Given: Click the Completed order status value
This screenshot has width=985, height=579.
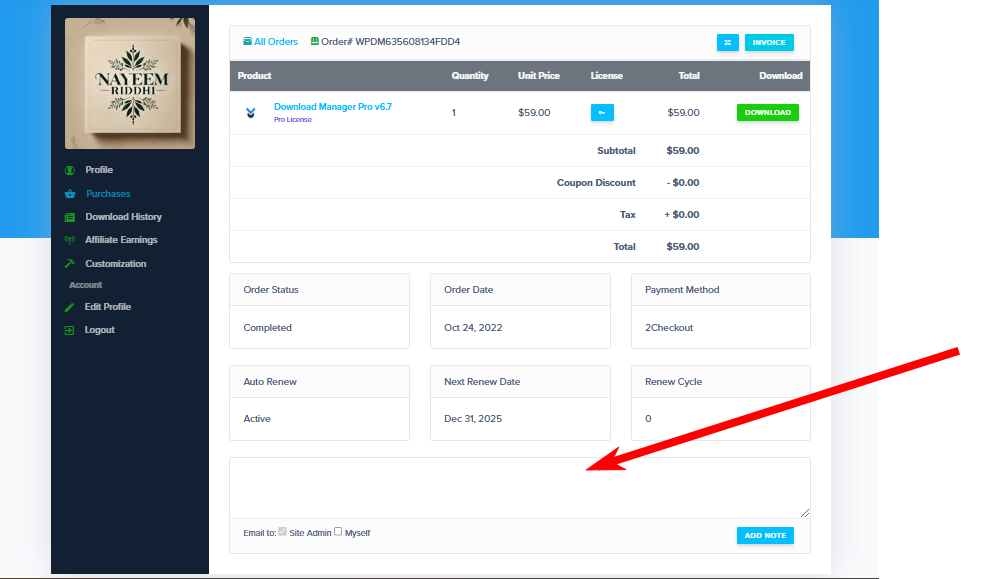Looking at the screenshot, I should tap(268, 328).
